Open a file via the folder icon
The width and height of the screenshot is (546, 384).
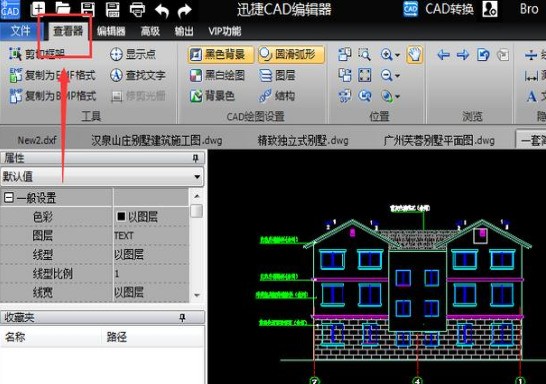[x=63, y=9]
